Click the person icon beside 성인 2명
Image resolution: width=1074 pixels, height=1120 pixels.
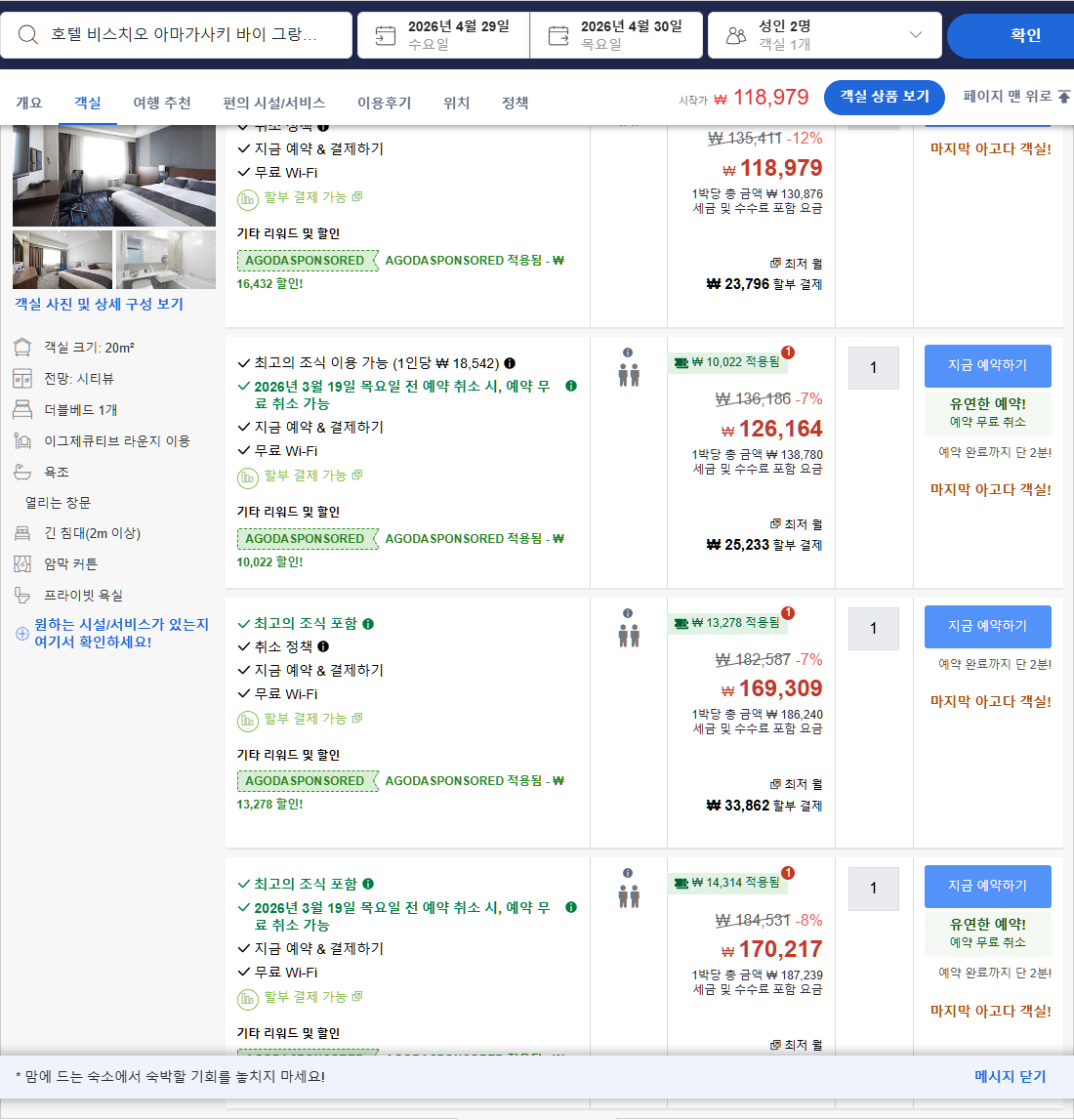pos(735,35)
